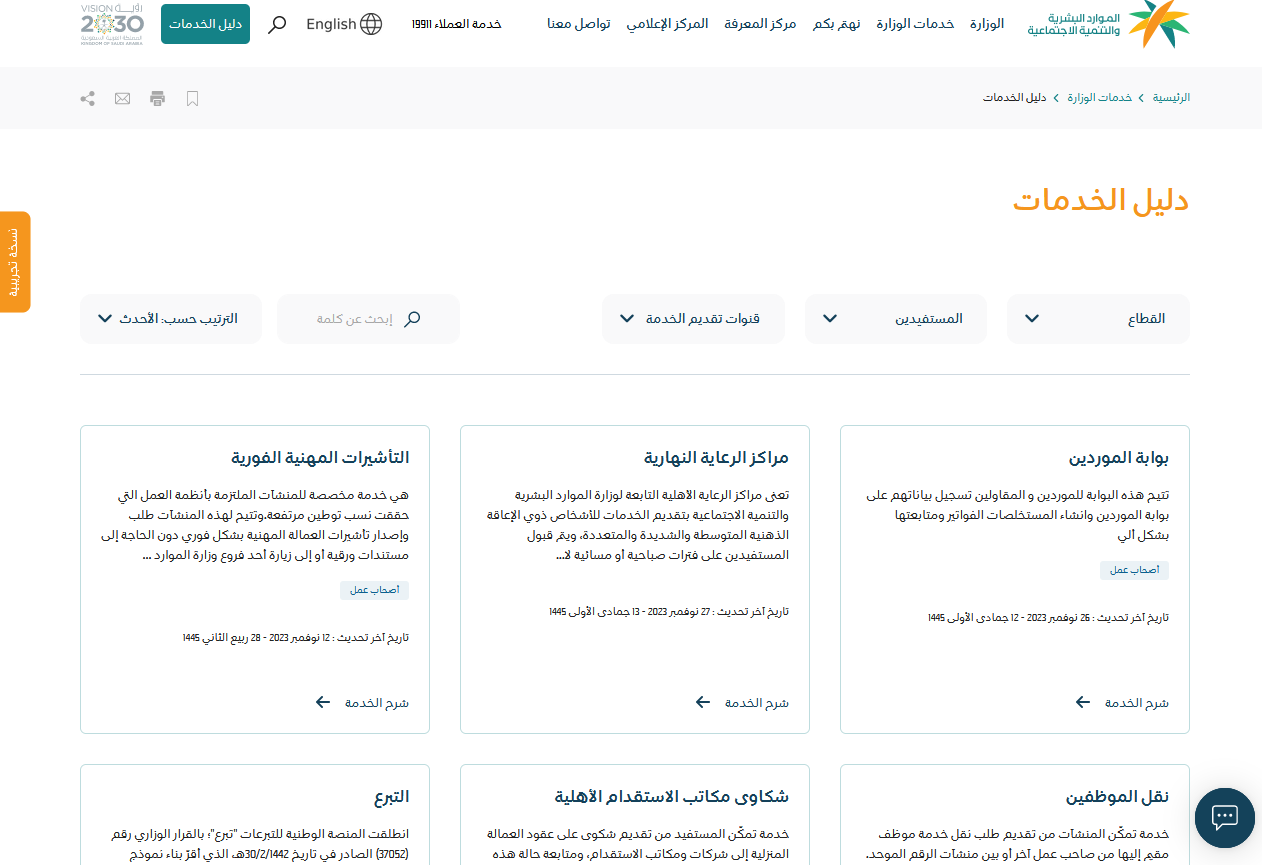Click the share icon in breadcrumb bar

point(88,98)
